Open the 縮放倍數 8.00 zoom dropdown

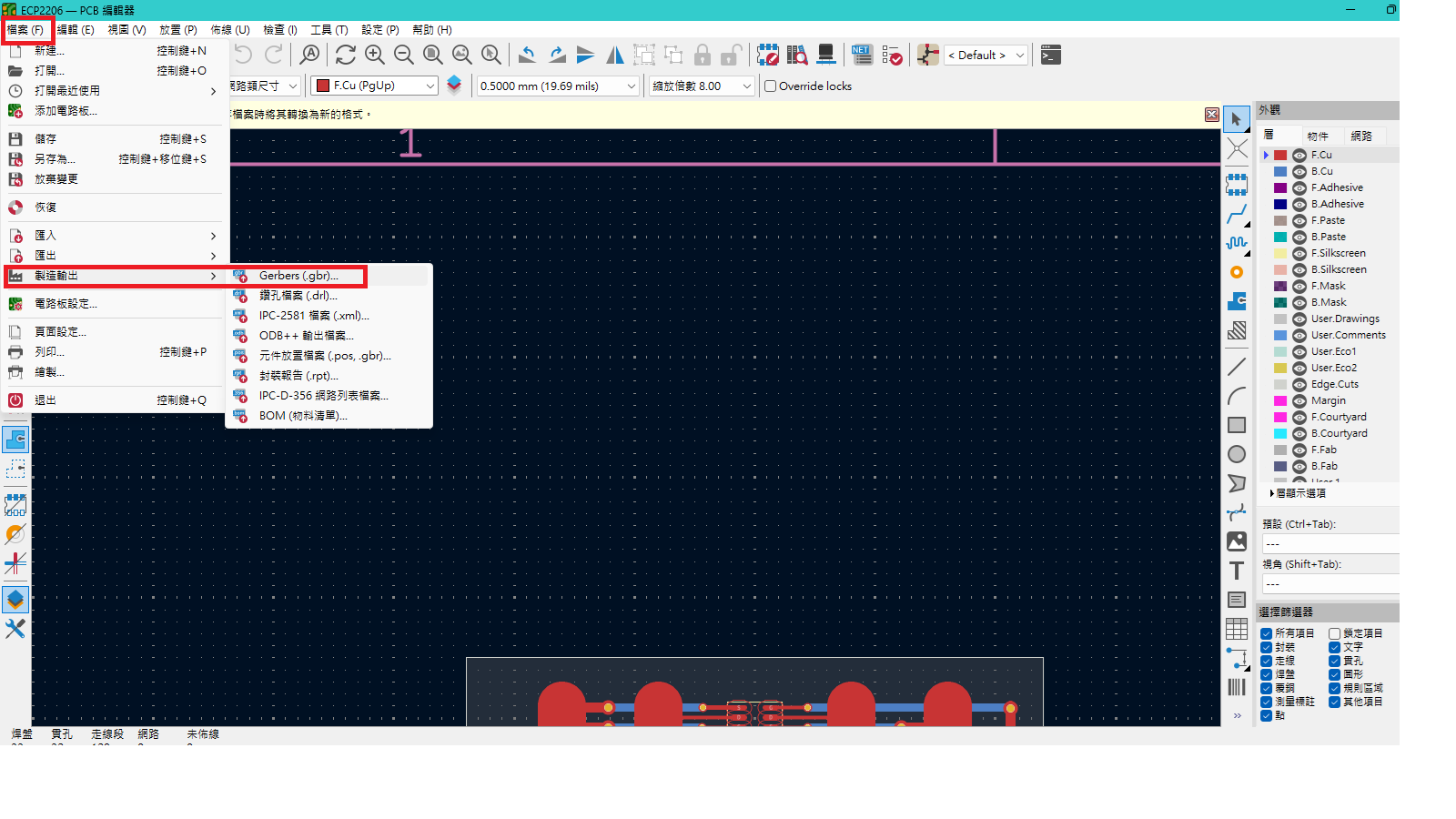point(702,86)
